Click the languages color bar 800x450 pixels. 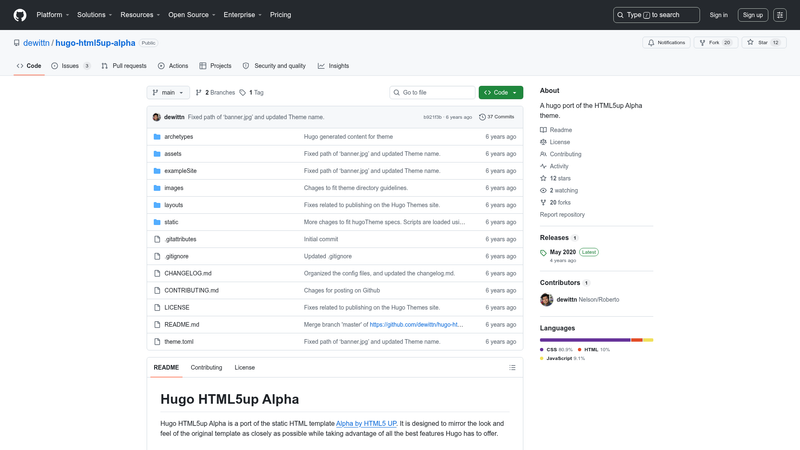coord(596,340)
